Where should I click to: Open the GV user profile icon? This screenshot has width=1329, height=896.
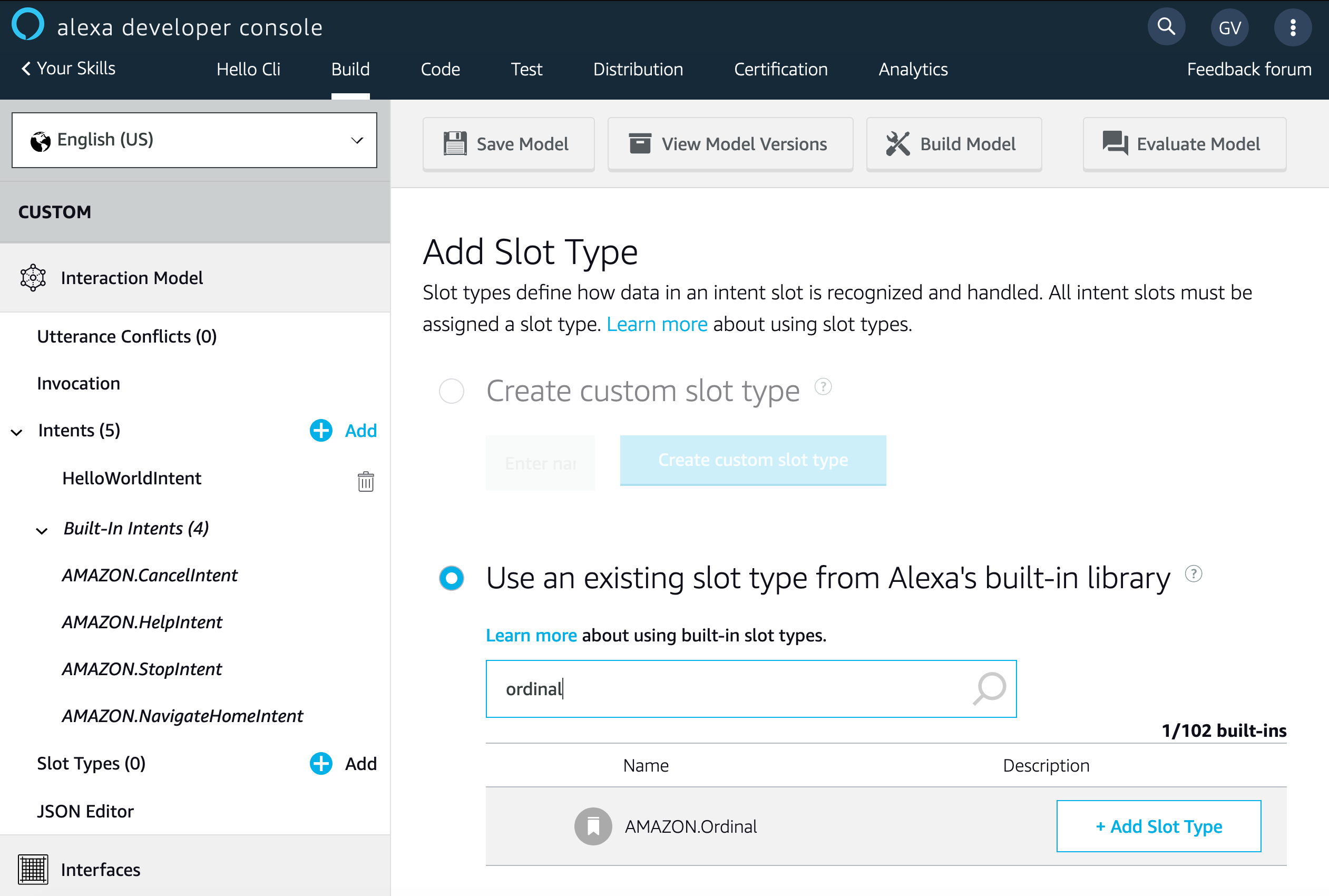click(x=1229, y=27)
